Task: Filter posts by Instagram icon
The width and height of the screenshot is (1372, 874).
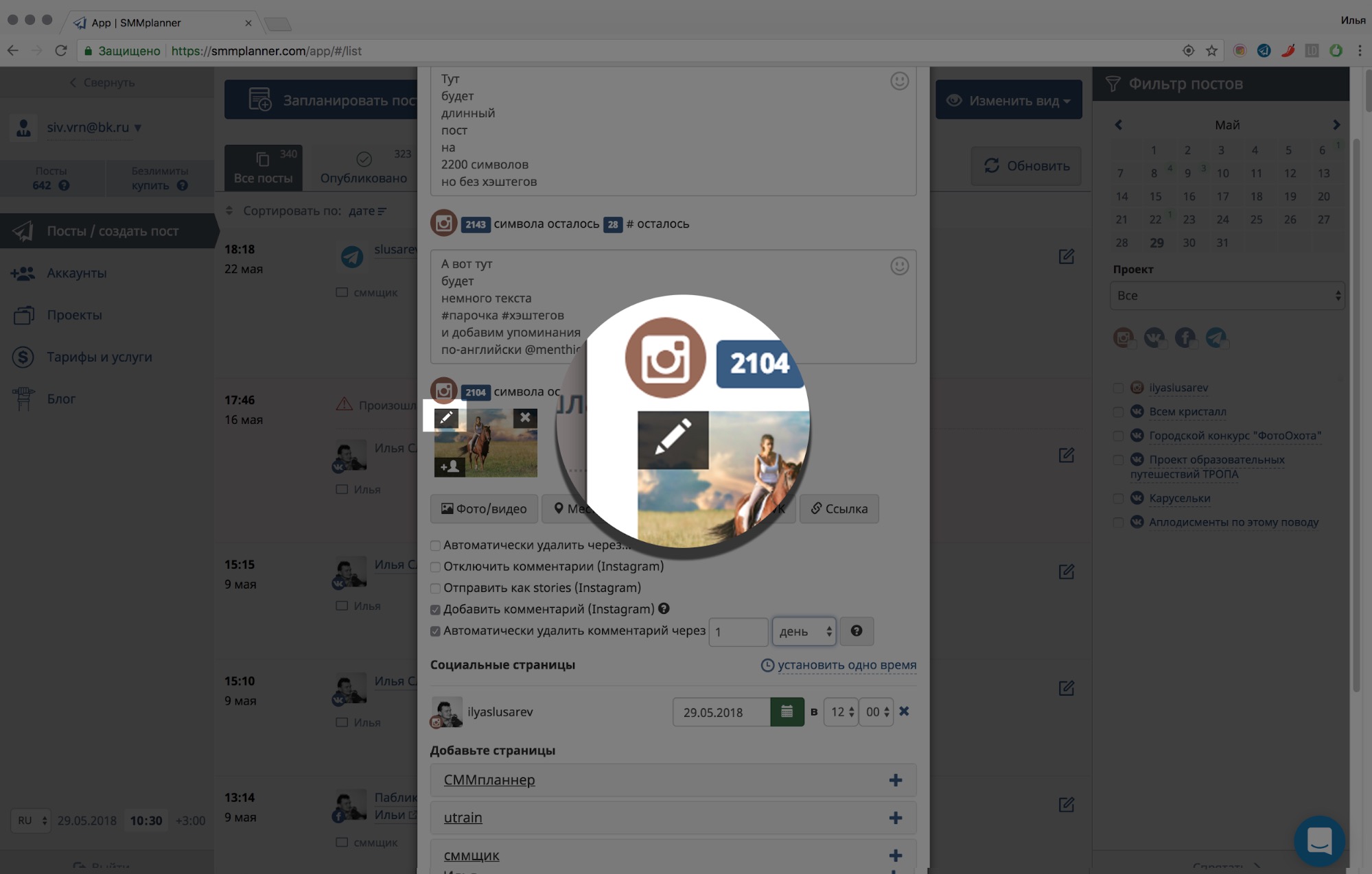Action: pos(1124,338)
